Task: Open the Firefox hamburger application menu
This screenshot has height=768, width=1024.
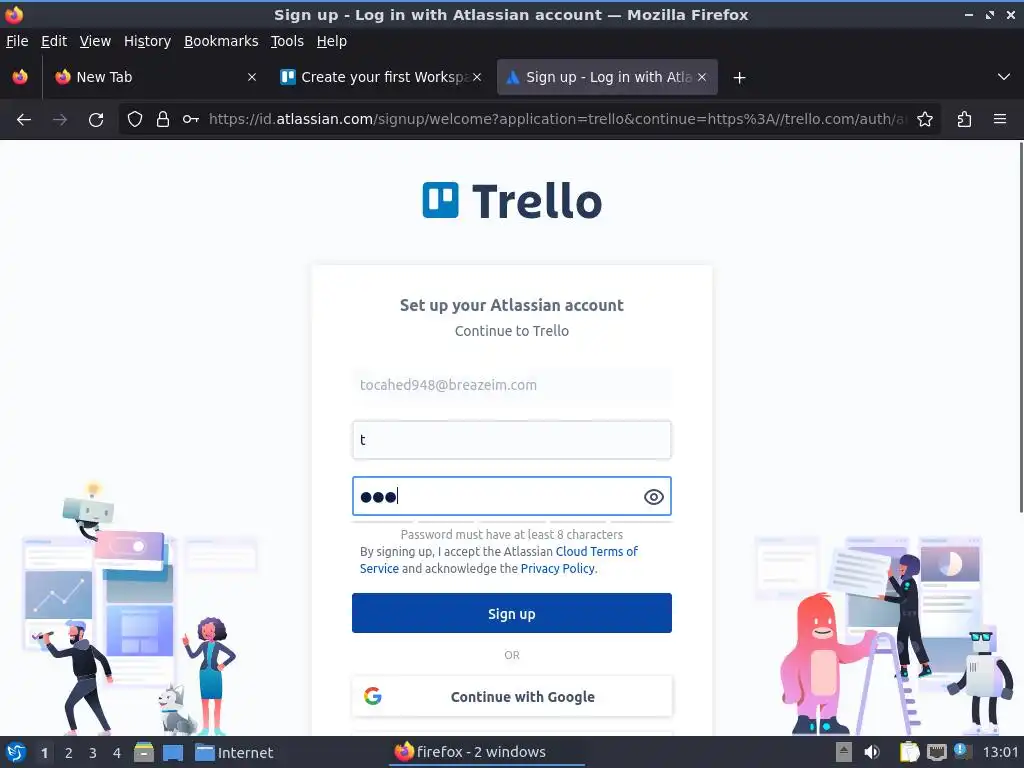Action: point(1000,120)
